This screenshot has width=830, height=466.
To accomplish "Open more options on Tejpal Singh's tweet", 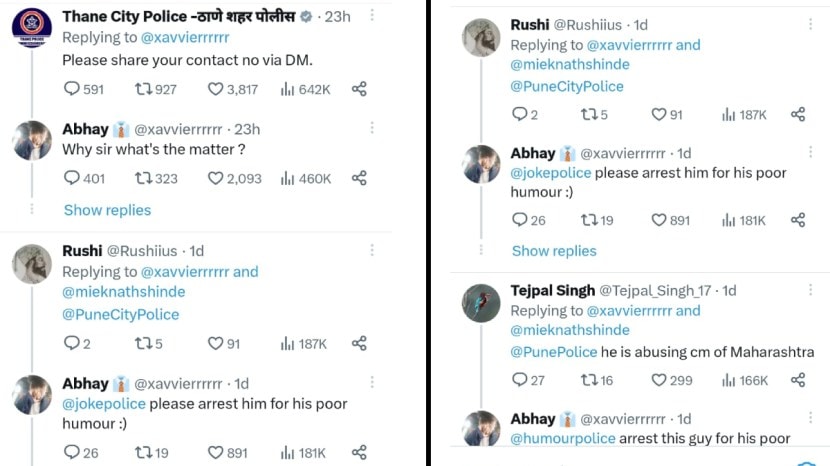I will pos(811,290).
